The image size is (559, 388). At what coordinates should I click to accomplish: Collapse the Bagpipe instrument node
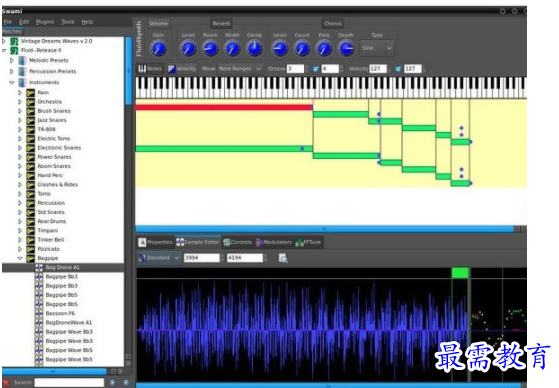[x=20, y=258]
